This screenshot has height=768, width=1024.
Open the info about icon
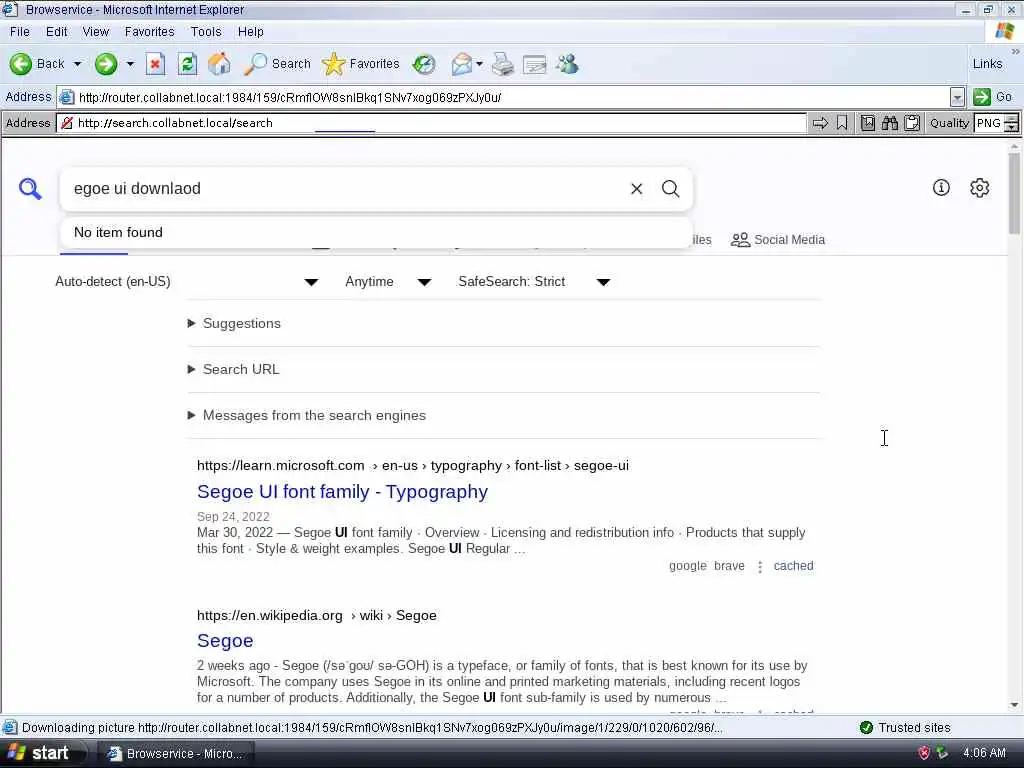coord(941,188)
